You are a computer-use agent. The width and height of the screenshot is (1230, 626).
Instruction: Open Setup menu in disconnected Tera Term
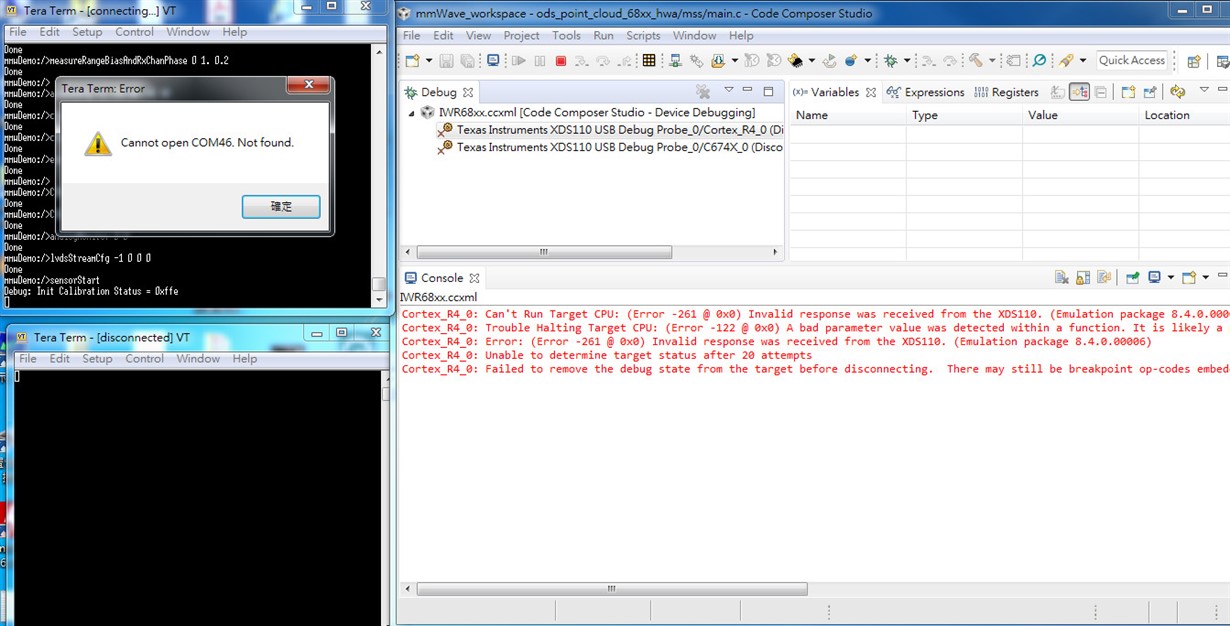[97, 358]
